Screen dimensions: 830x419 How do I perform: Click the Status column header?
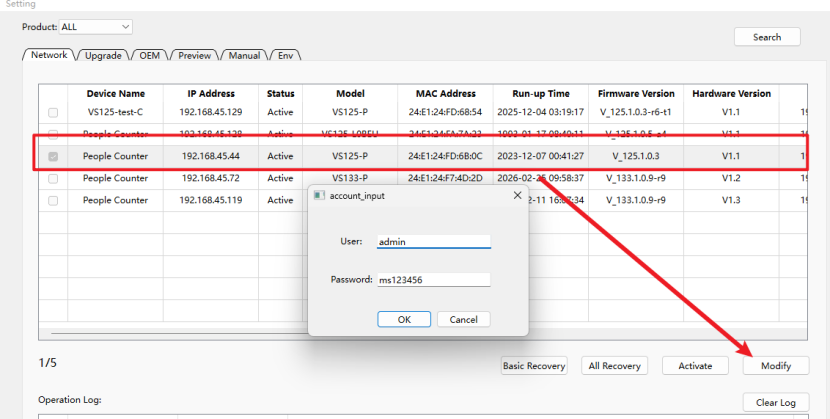pos(281,94)
